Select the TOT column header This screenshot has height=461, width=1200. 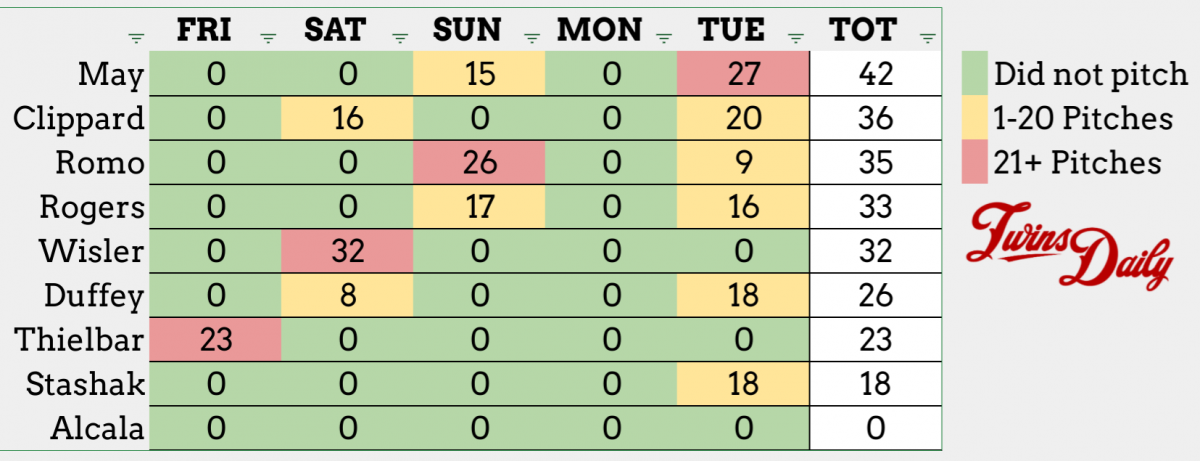point(863,30)
